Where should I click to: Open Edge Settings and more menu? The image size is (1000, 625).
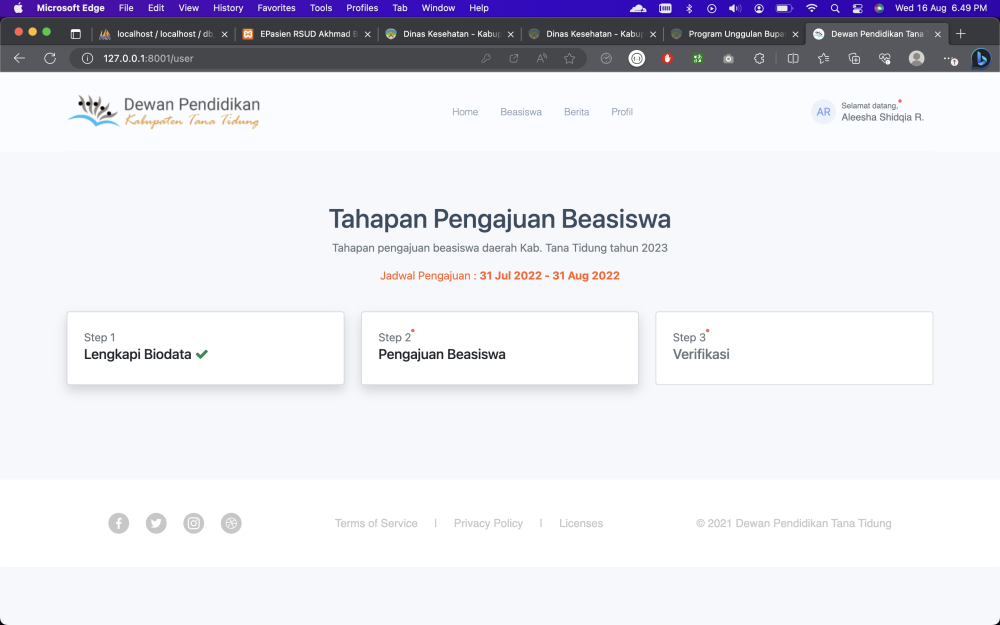point(949,58)
